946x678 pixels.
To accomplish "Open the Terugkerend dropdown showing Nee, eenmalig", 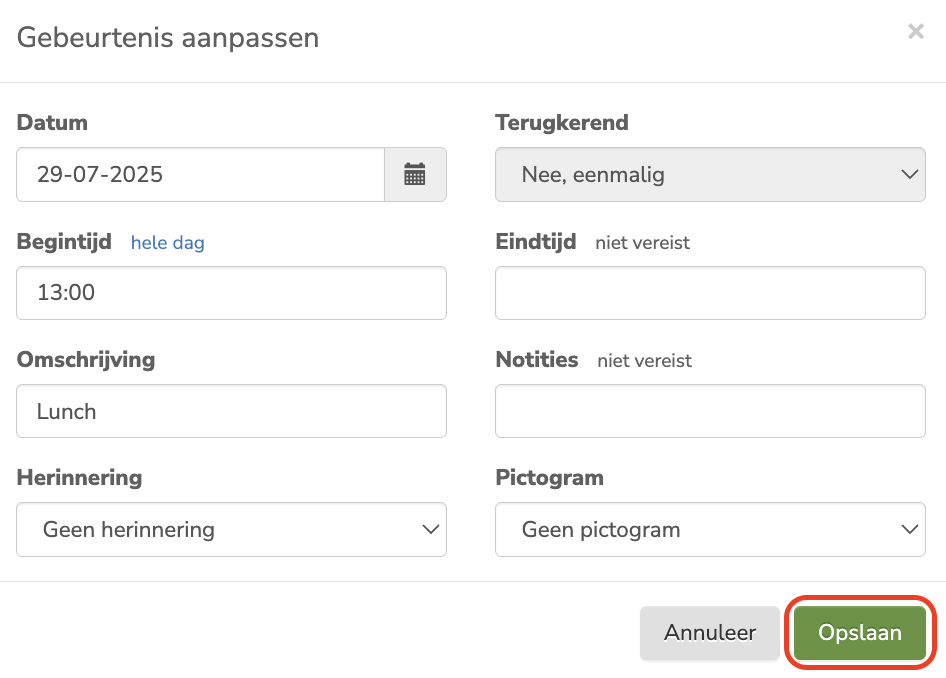I will (700, 174).
